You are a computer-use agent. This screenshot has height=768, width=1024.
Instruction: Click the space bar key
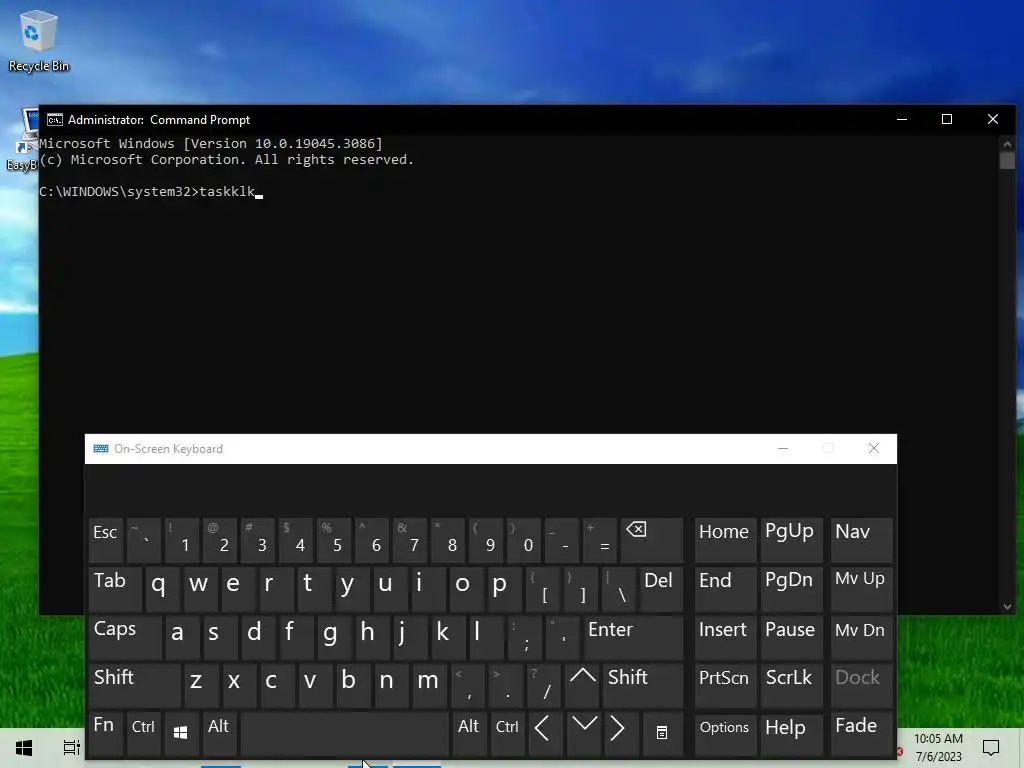[x=345, y=733]
